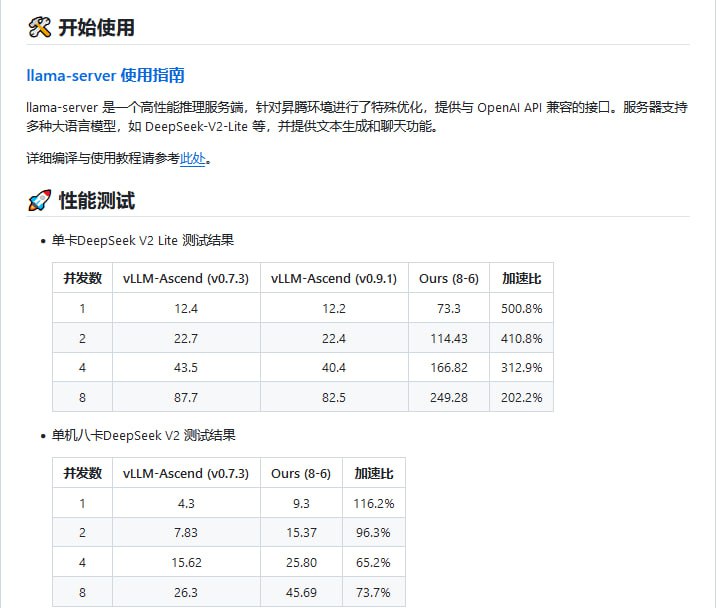Click the 82.5 cell in vLLM-Ascend v0.9.1 column
Viewport: 719px width, 608px height.
pyautogui.click(x=334, y=397)
